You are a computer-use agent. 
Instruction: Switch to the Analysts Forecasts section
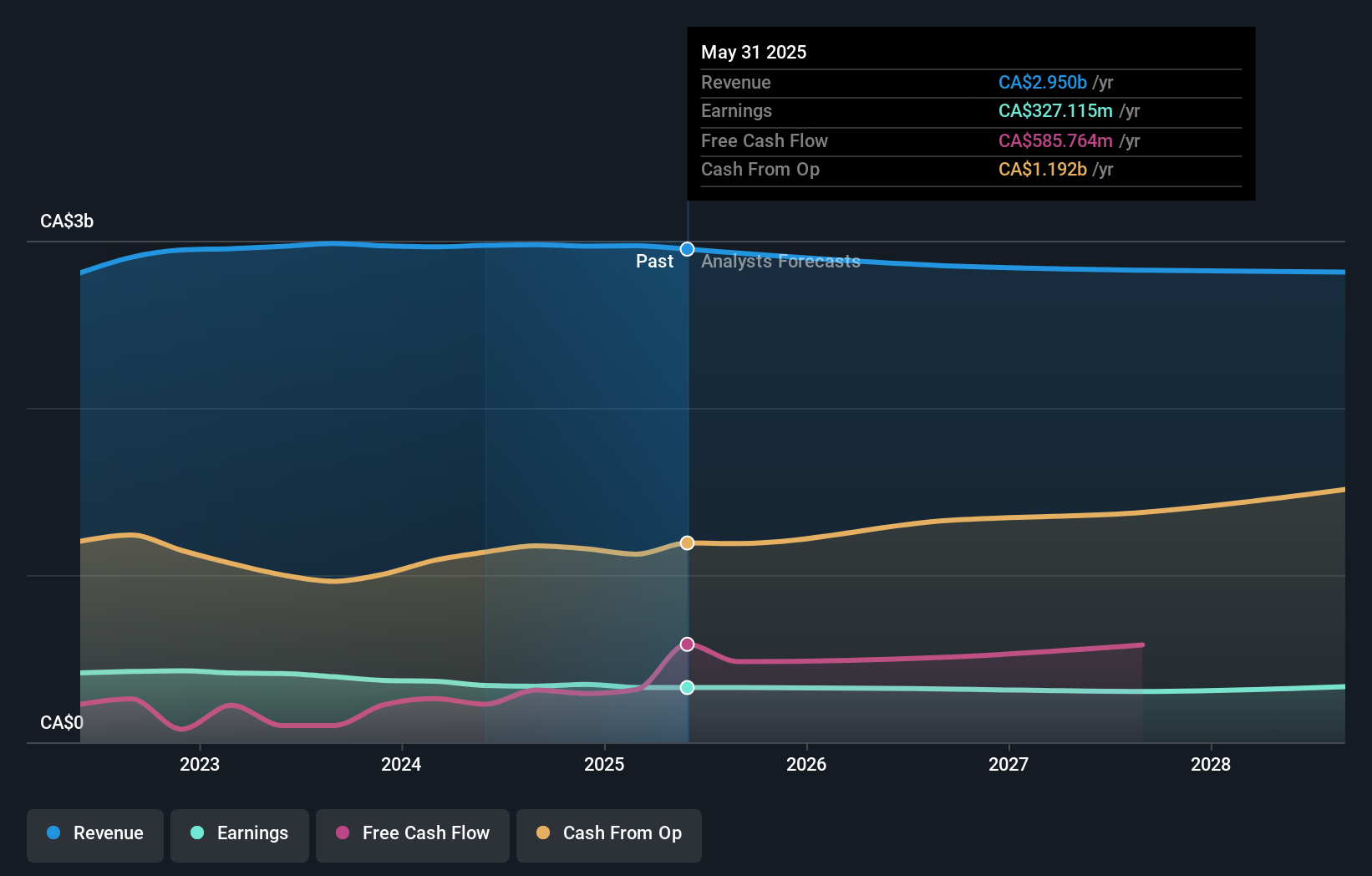780,261
